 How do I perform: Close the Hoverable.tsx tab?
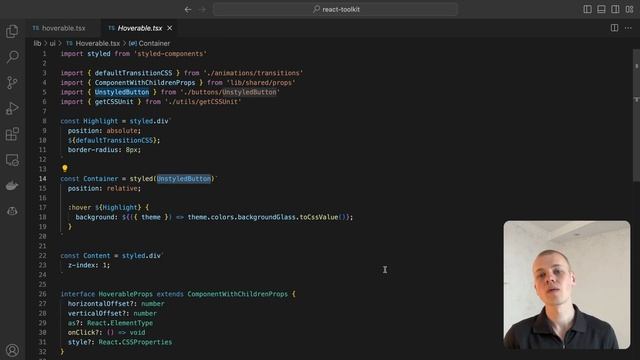(170, 28)
